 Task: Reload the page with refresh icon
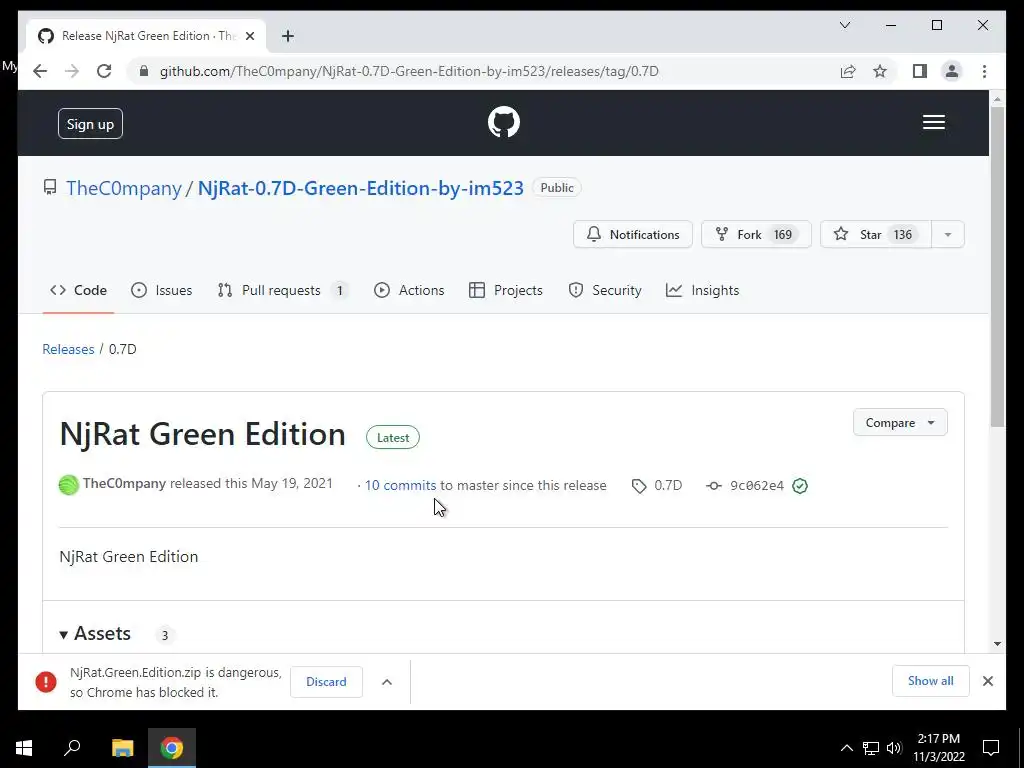click(x=104, y=71)
